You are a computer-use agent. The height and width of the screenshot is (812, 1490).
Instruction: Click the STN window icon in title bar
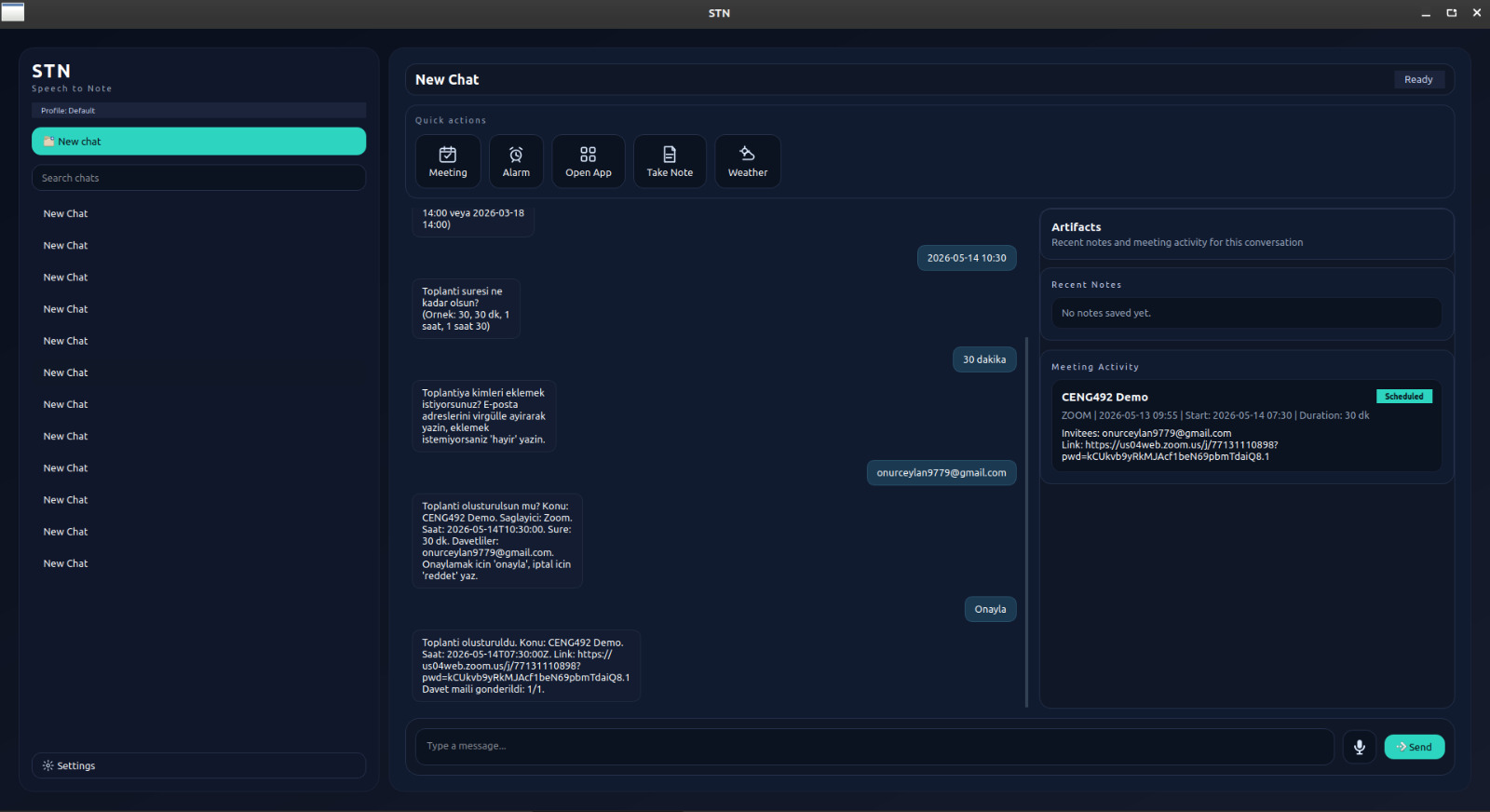pyautogui.click(x=13, y=12)
